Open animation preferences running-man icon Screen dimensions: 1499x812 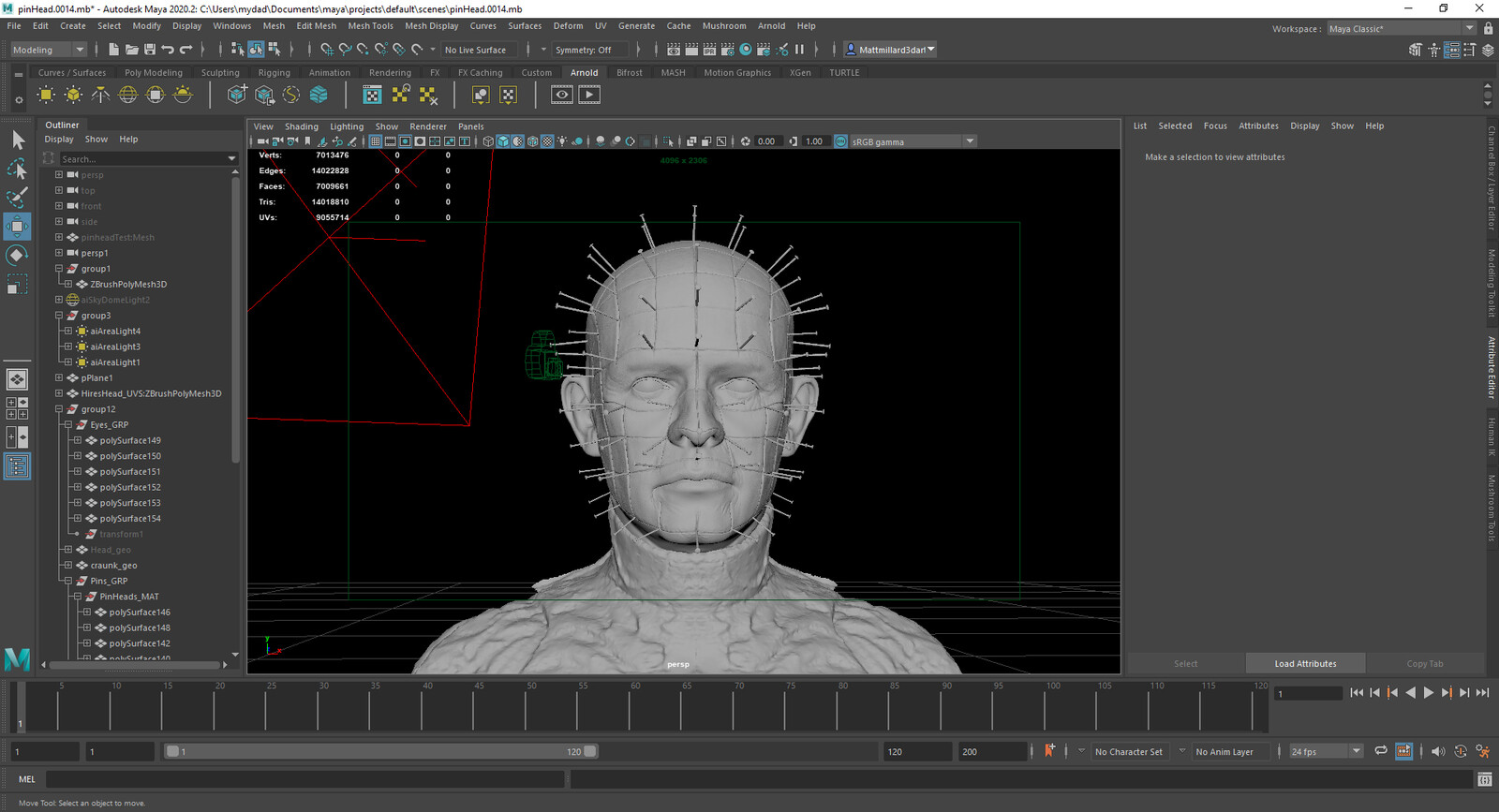click(x=1482, y=751)
